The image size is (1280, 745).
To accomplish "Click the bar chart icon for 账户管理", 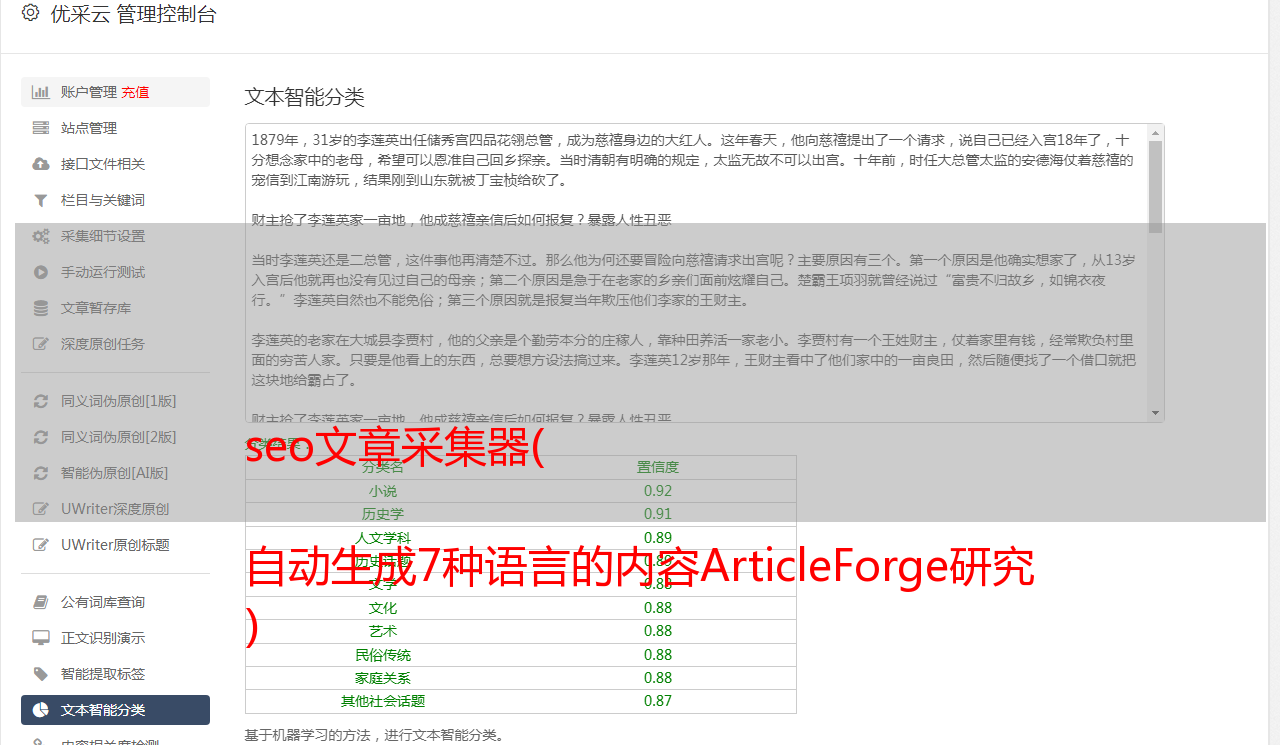I will [x=41, y=92].
